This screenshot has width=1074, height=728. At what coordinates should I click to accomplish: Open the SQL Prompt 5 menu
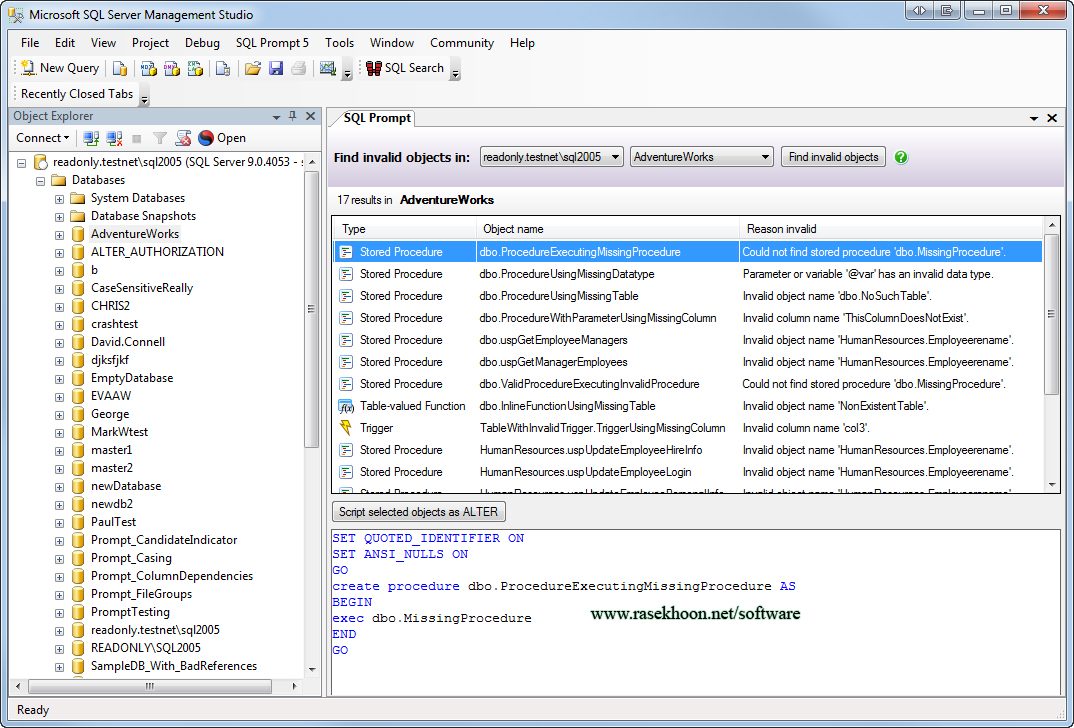pyautogui.click(x=272, y=43)
